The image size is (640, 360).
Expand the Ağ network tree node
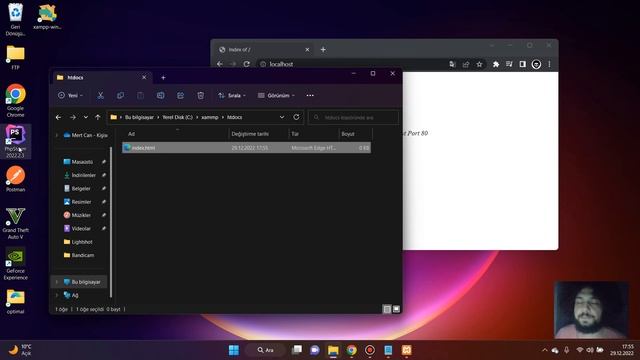[57, 295]
